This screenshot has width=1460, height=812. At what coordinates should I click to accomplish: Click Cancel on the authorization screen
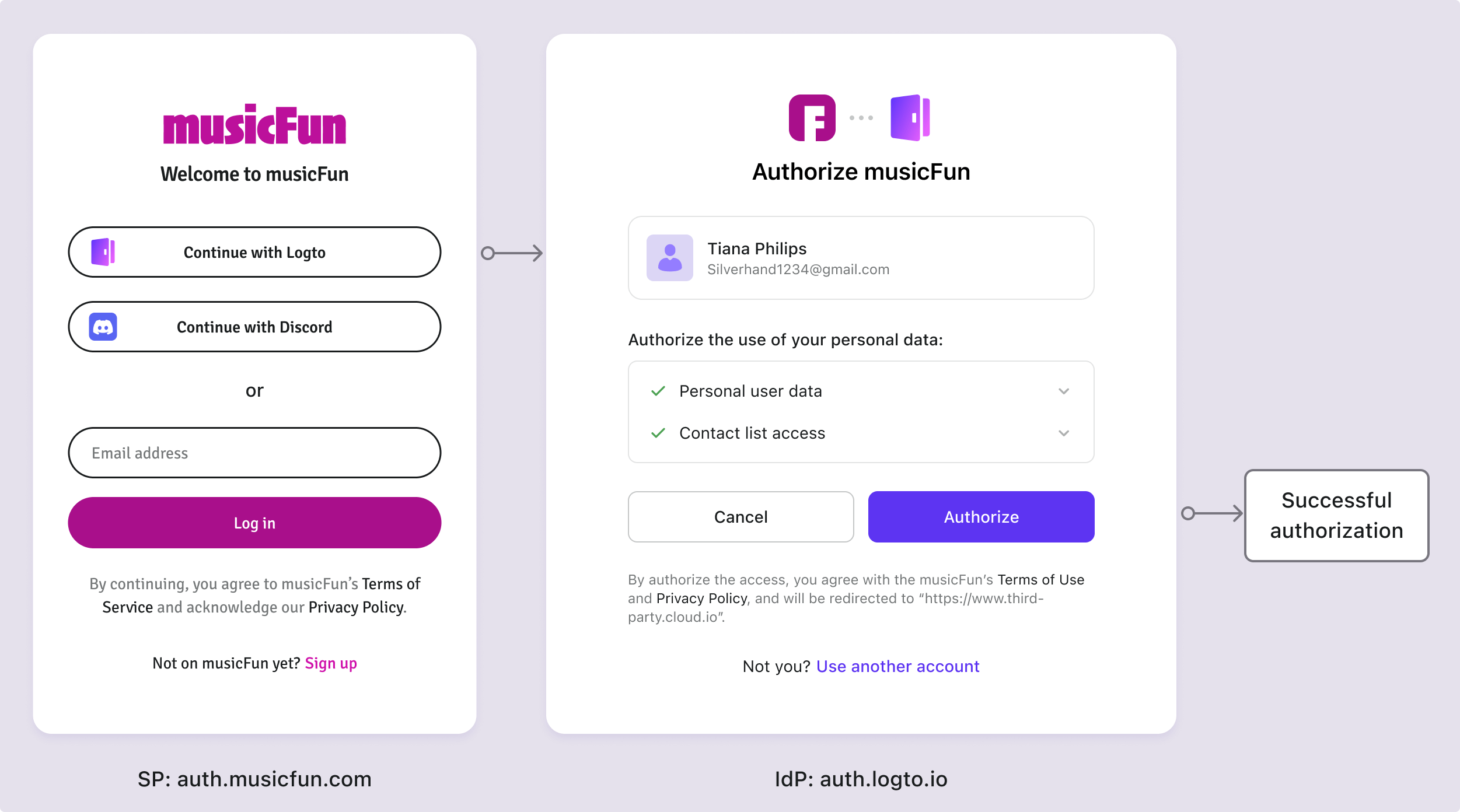click(740, 516)
